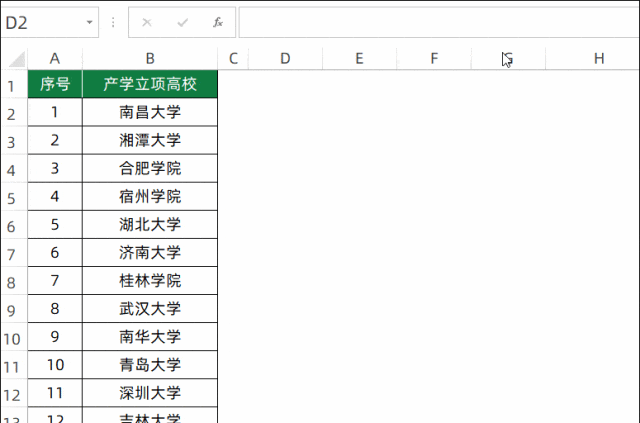The width and height of the screenshot is (640, 423).
Task: Select column H header
Action: tap(593, 59)
